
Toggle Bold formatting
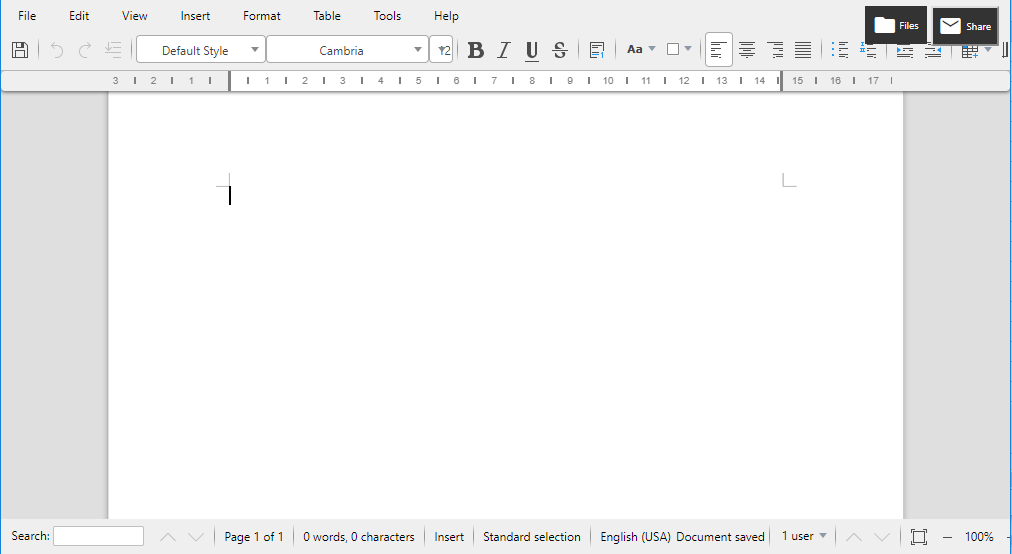click(x=476, y=50)
